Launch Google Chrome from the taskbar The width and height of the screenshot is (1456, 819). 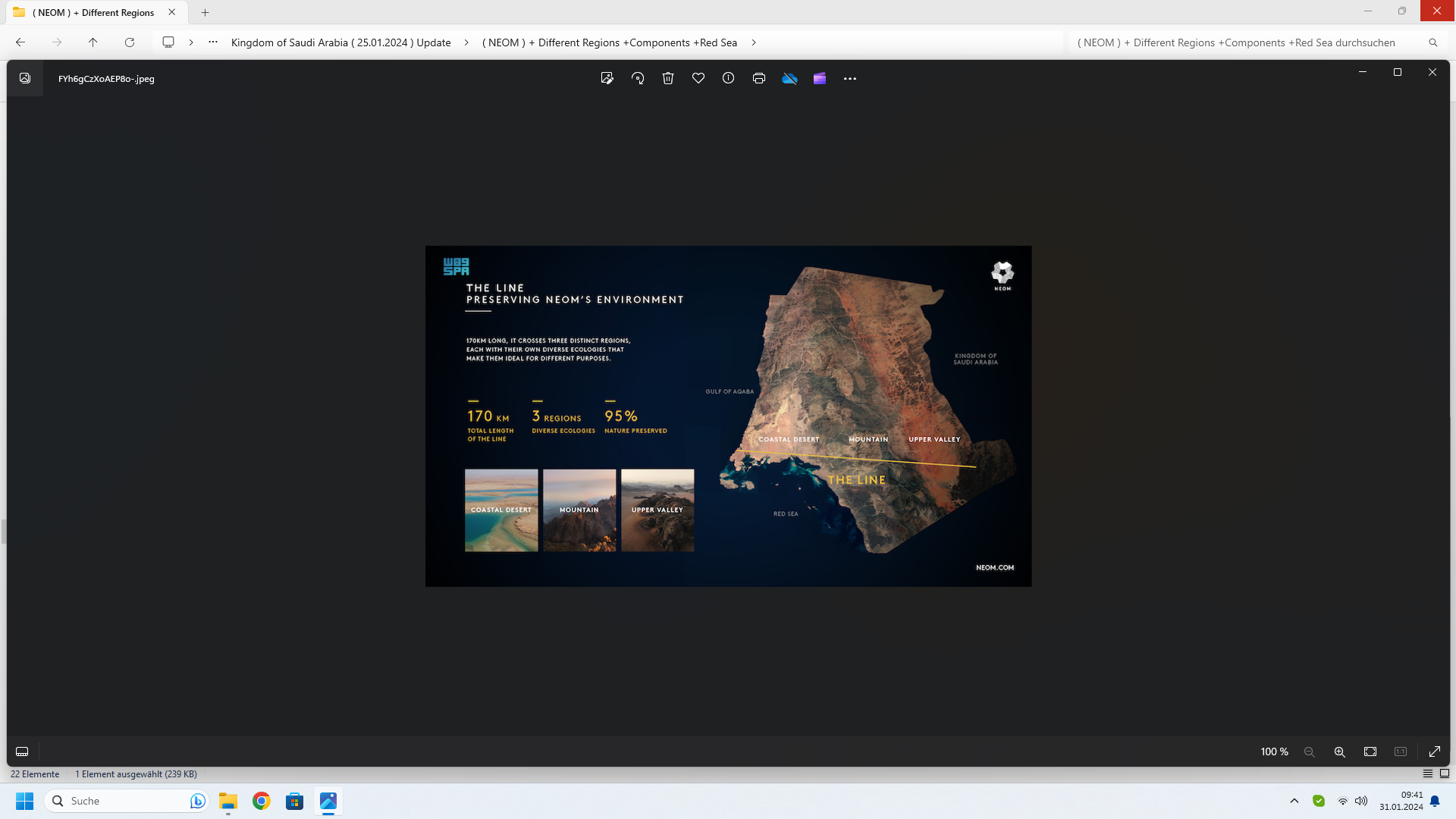coord(262,801)
